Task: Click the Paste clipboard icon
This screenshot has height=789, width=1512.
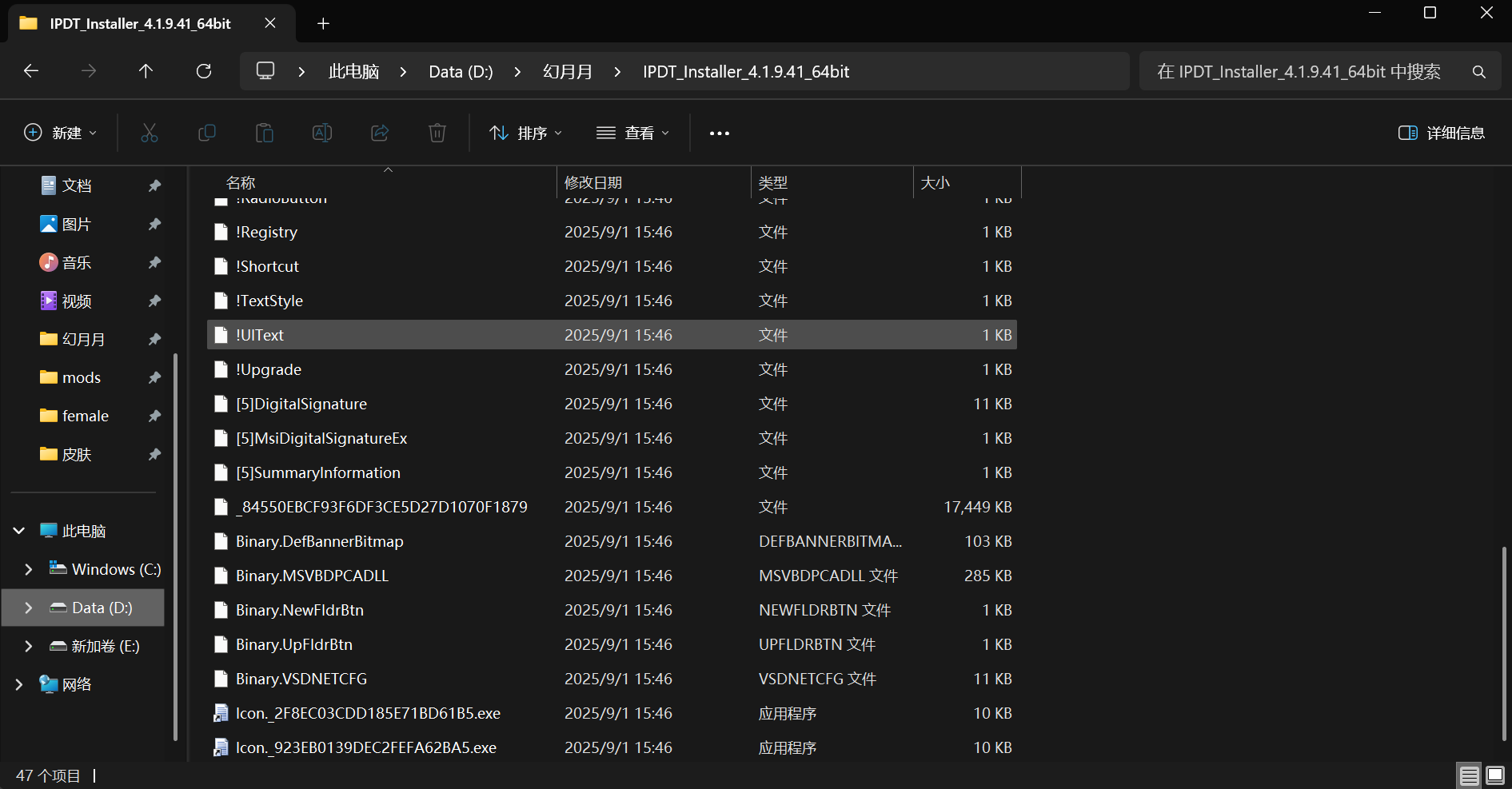Action: [x=265, y=133]
